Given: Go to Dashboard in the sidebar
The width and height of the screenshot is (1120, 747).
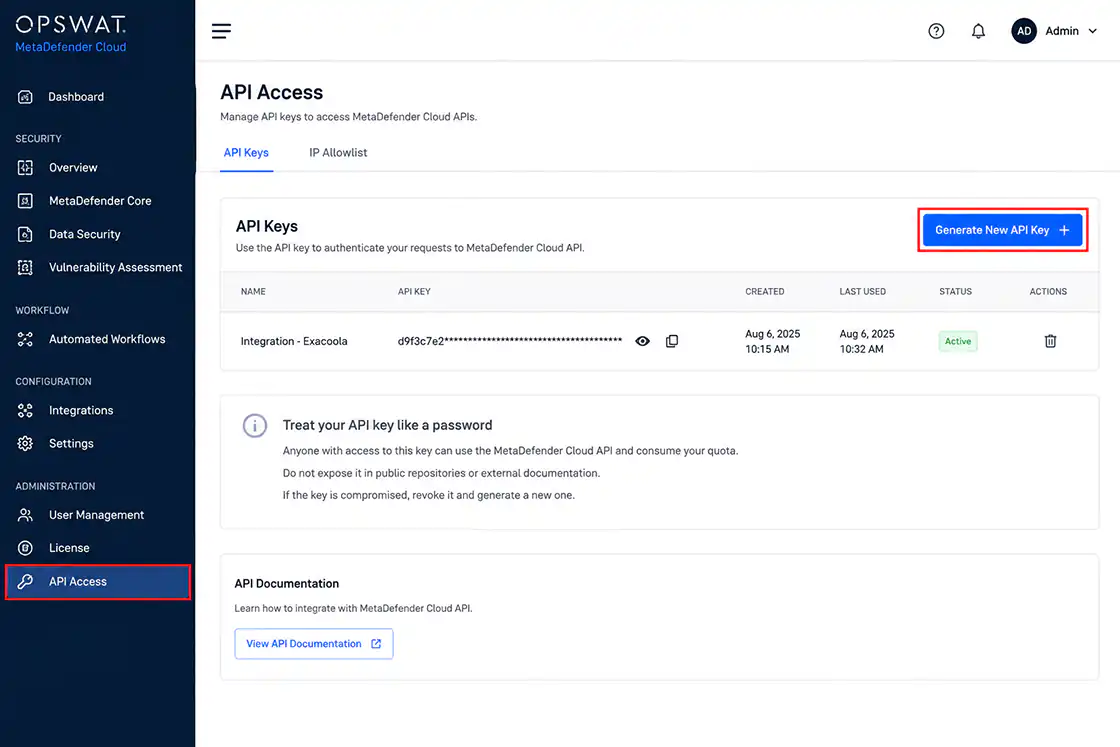Looking at the screenshot, I should click(x=76, y=97).
